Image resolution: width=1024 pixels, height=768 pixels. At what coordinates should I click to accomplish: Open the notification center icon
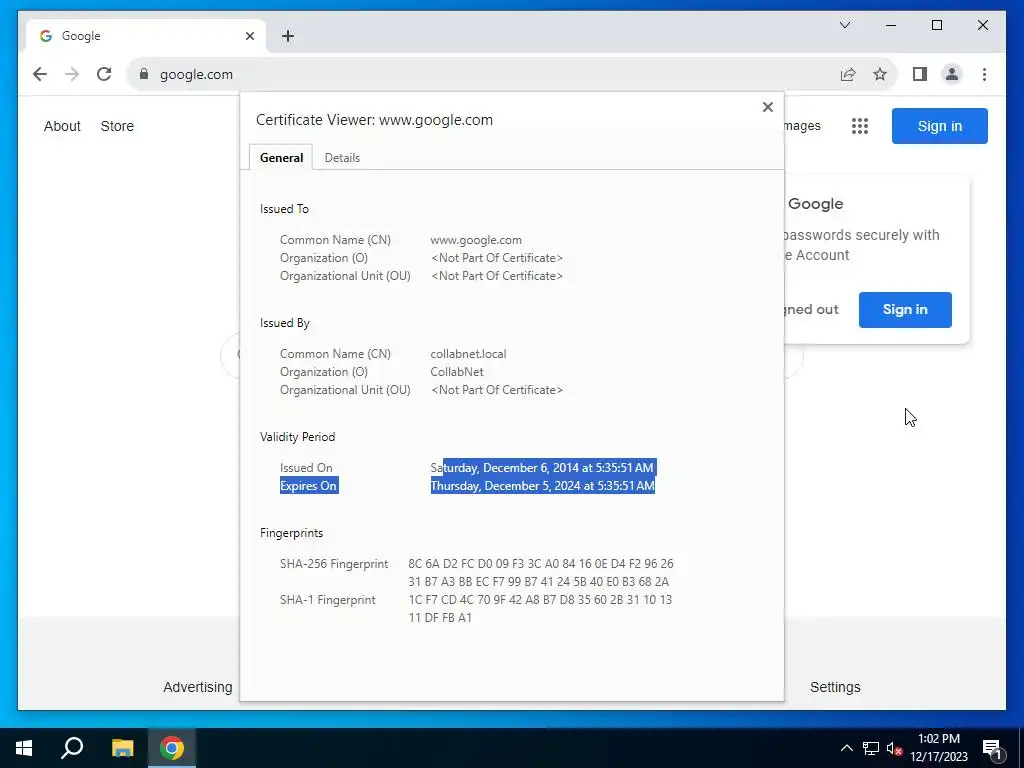point(991,748)
